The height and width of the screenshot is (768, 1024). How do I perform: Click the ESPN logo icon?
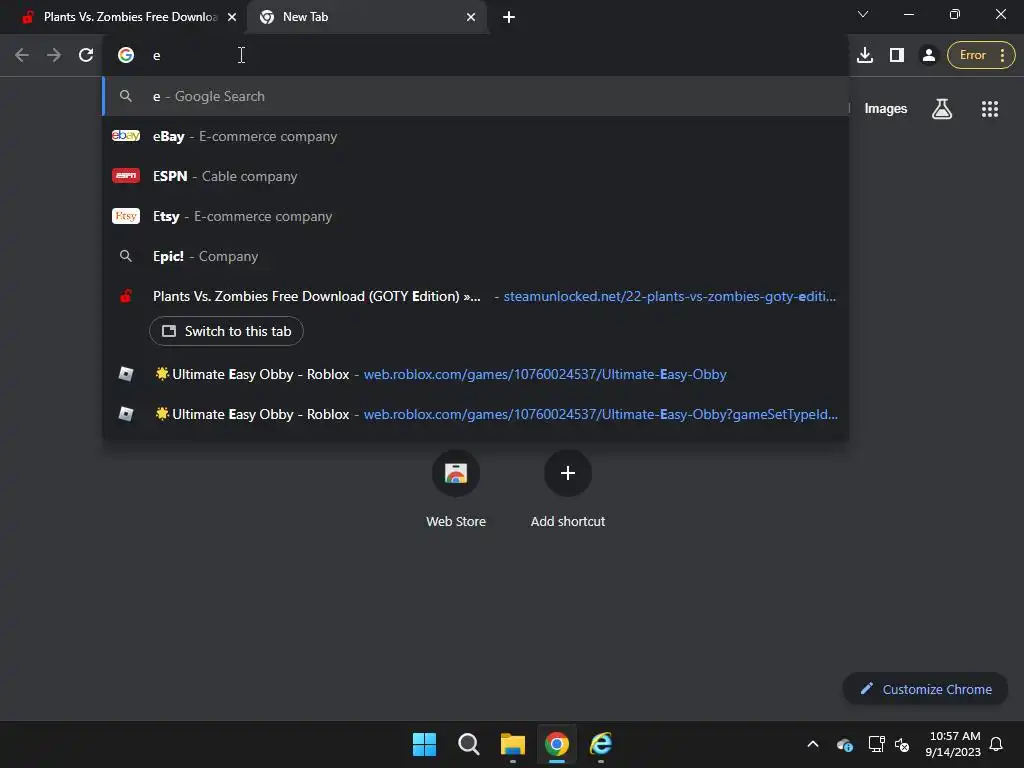(126, 176)
